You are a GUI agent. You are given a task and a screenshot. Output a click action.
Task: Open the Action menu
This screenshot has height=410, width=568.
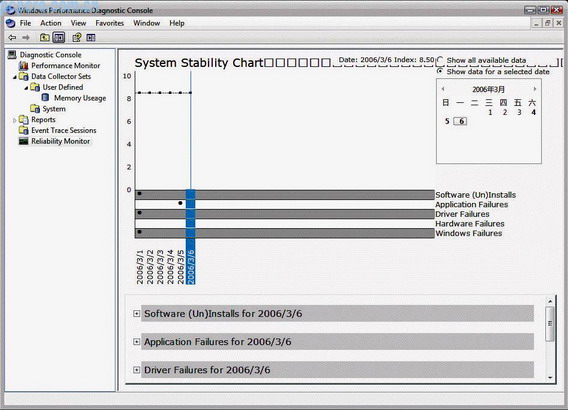[x=51, y=23]
